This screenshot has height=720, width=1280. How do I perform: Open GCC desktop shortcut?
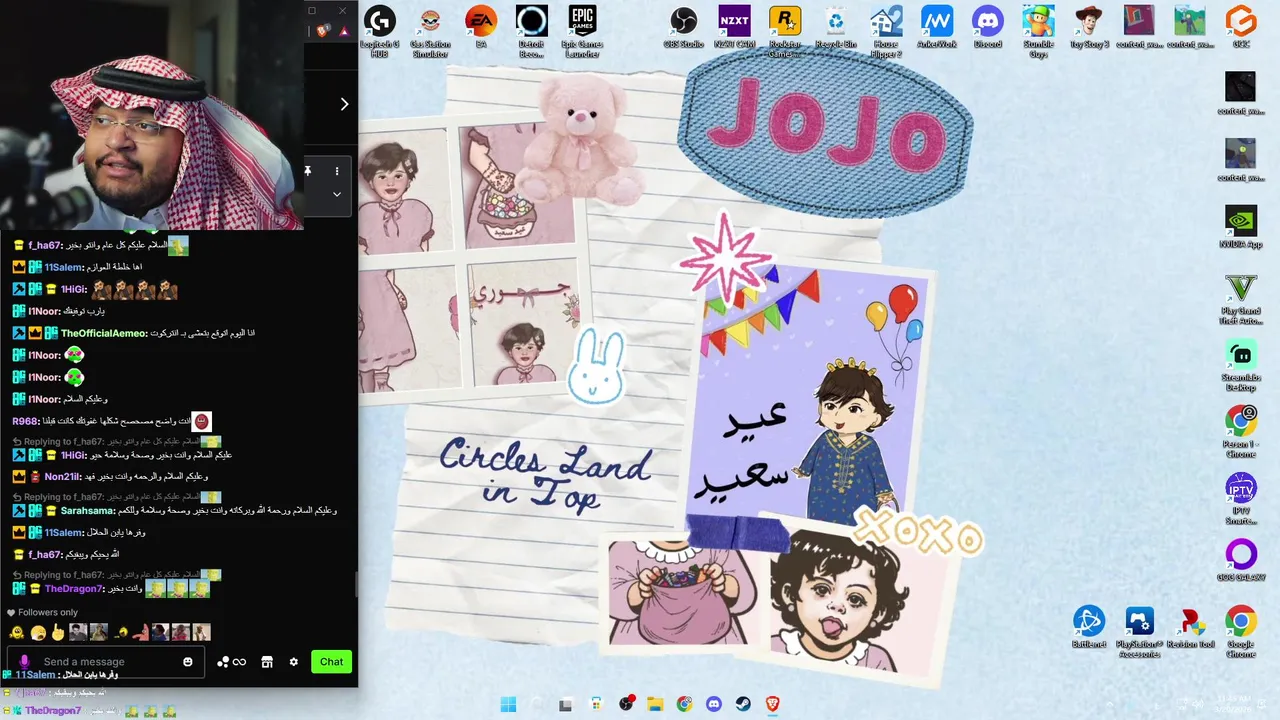pos(1240,28)
